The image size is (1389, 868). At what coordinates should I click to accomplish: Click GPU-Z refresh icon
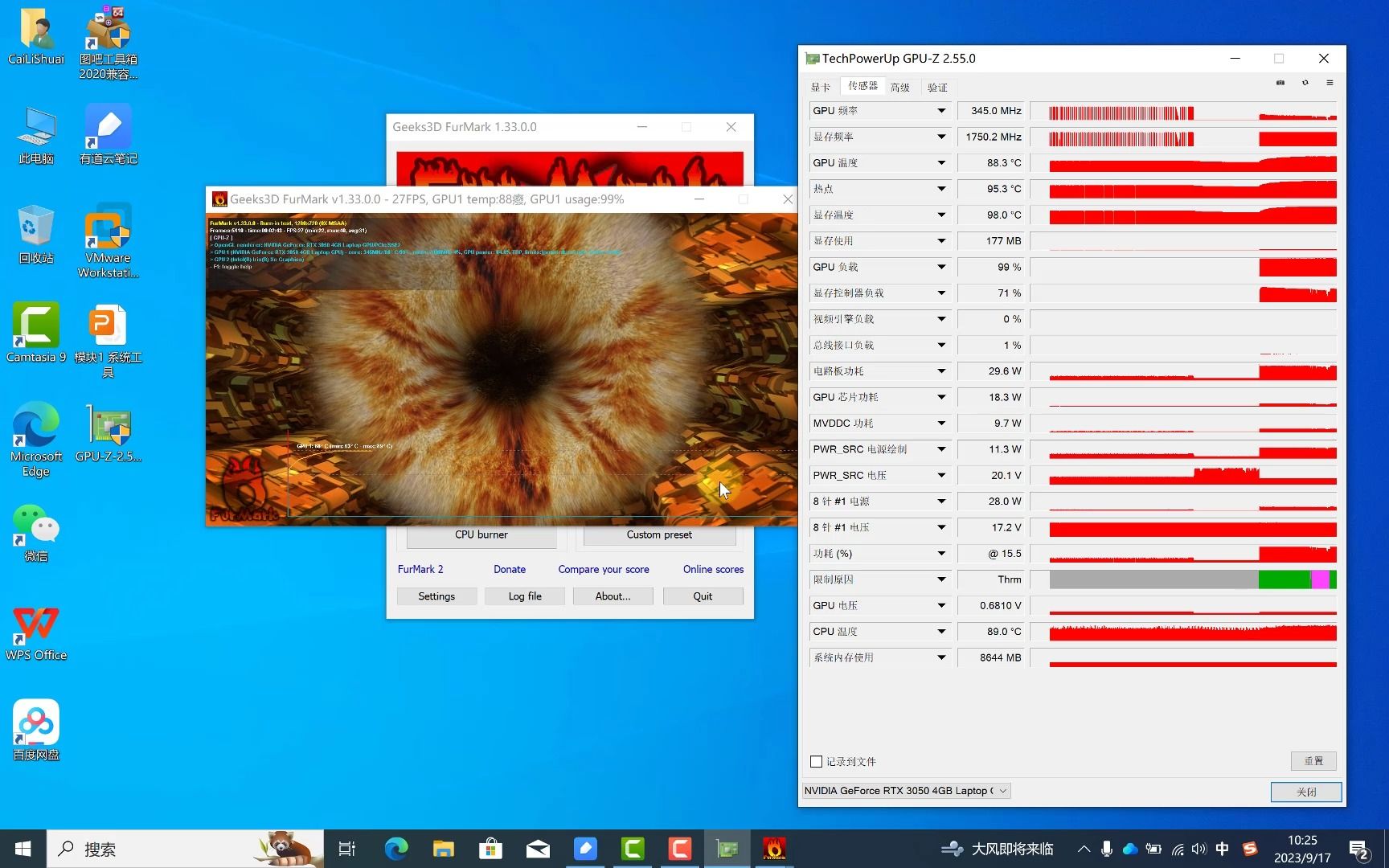(1305, 83)
